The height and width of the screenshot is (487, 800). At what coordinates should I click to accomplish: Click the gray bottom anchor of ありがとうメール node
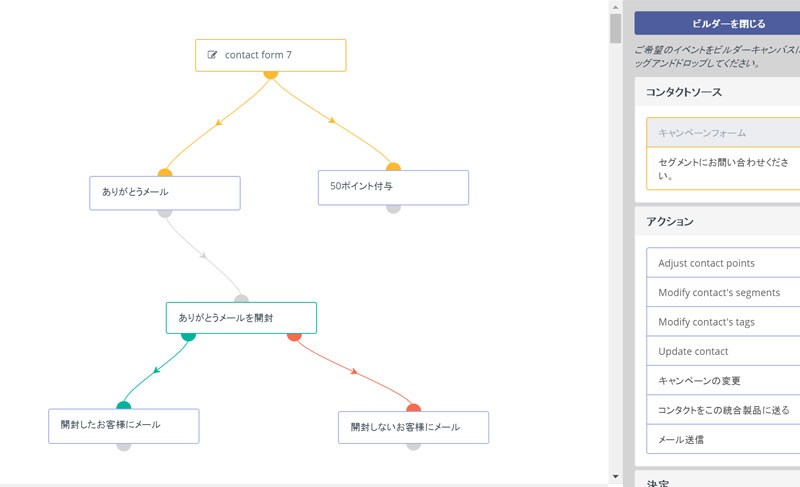(165, 213)
